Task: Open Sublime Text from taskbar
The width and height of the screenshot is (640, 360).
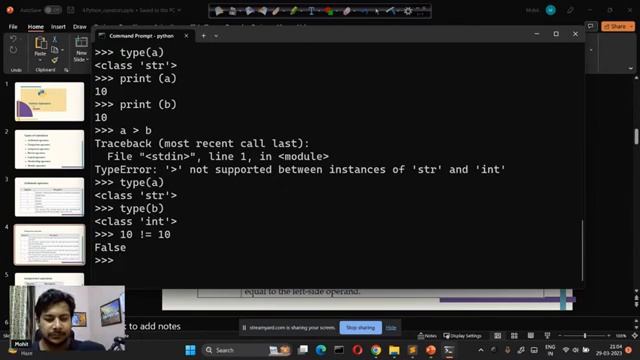Action: pos(413,350)
